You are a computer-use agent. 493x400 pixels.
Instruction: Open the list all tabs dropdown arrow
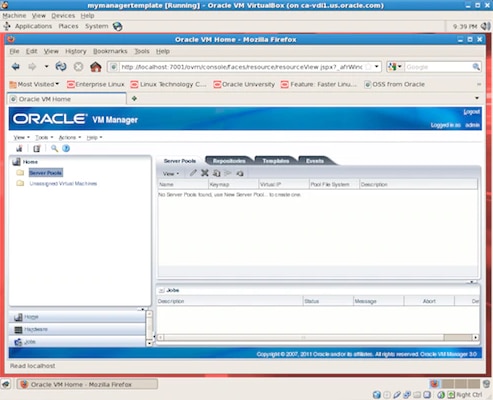[x=477, y=98]
